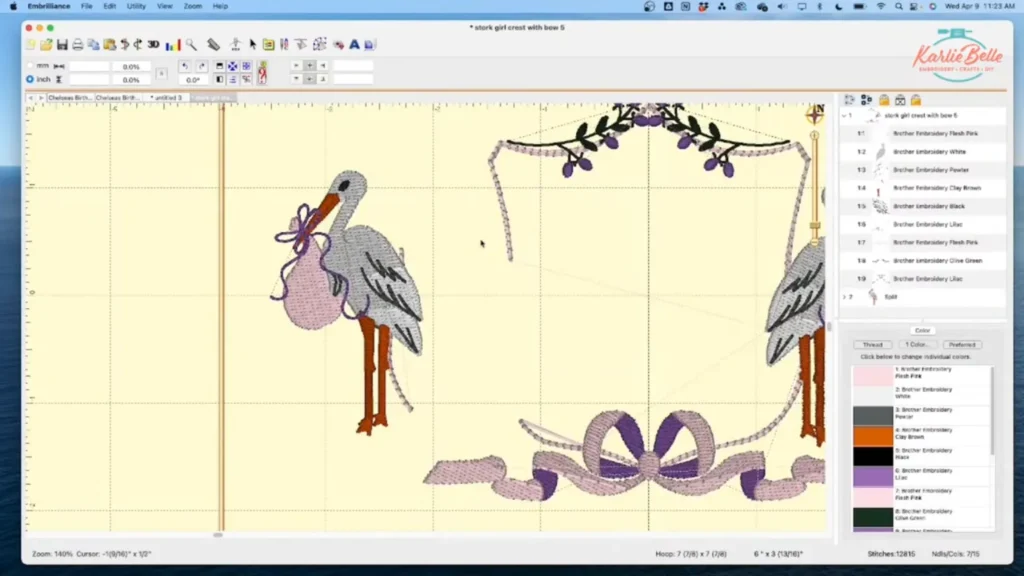Select the mm units radio button
Viewport: 1024px width, 576px height.
(30, 65)
